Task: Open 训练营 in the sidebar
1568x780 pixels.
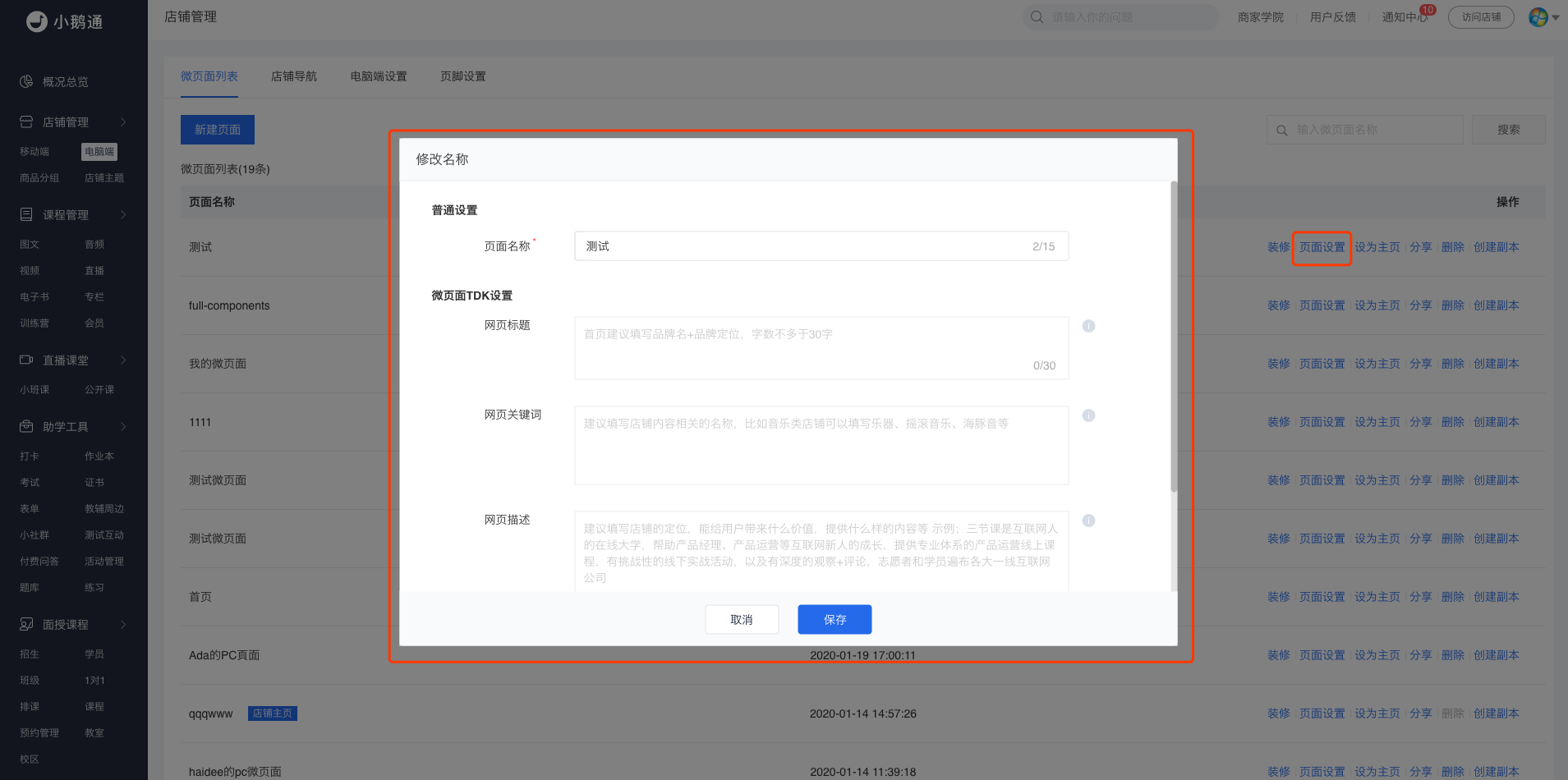Action: 34,323
